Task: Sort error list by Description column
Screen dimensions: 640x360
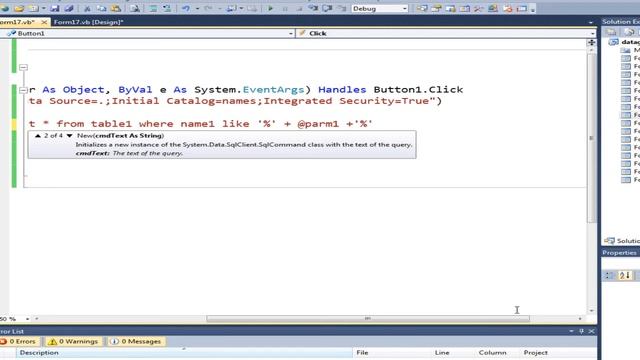Action: tap(184, 353)
